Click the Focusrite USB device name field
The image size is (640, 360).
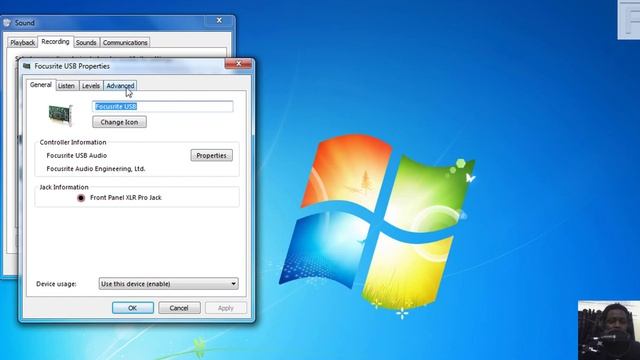tap(163, 107)
